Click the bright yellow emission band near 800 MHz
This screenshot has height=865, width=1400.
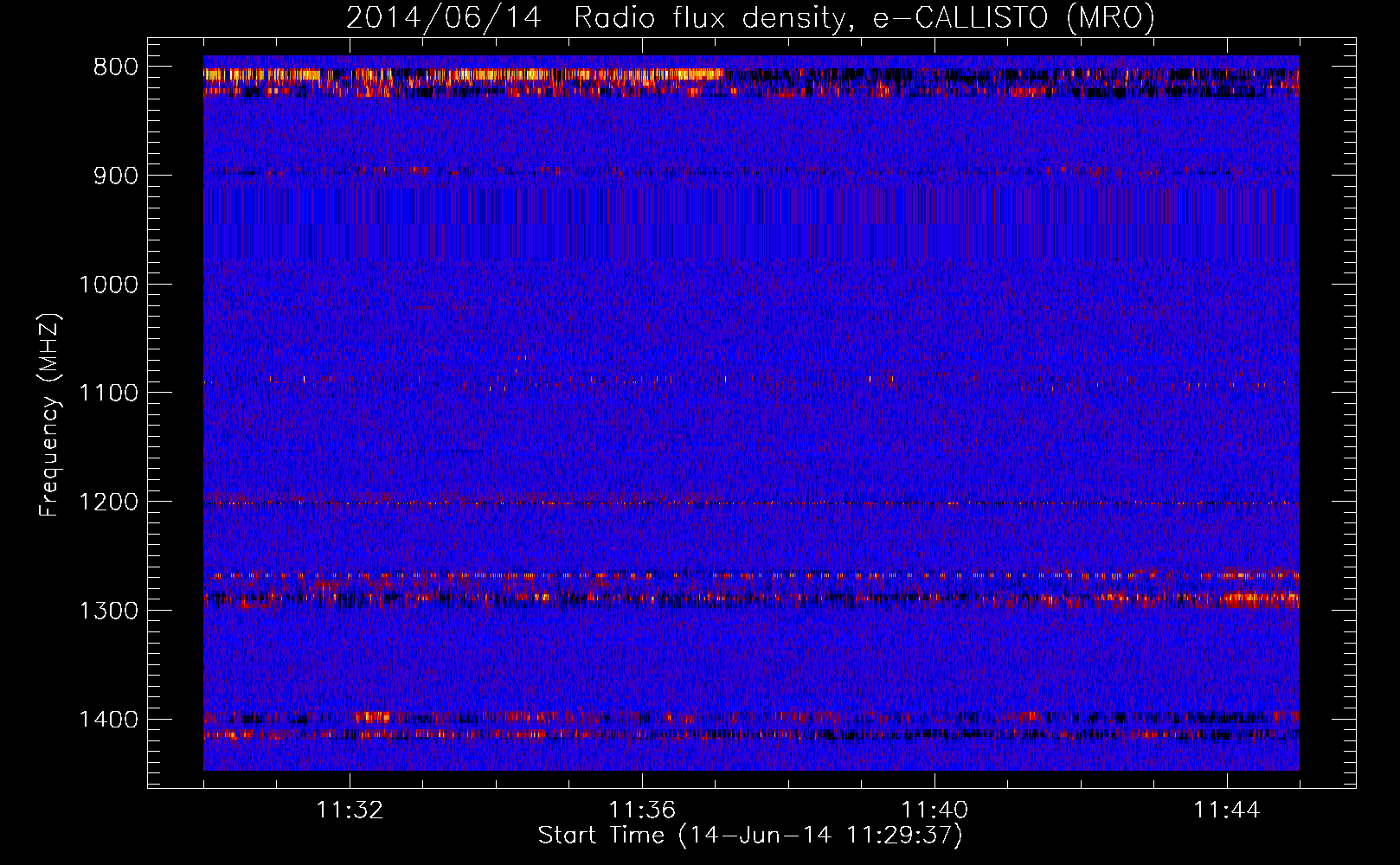click(x=463, y=74)
